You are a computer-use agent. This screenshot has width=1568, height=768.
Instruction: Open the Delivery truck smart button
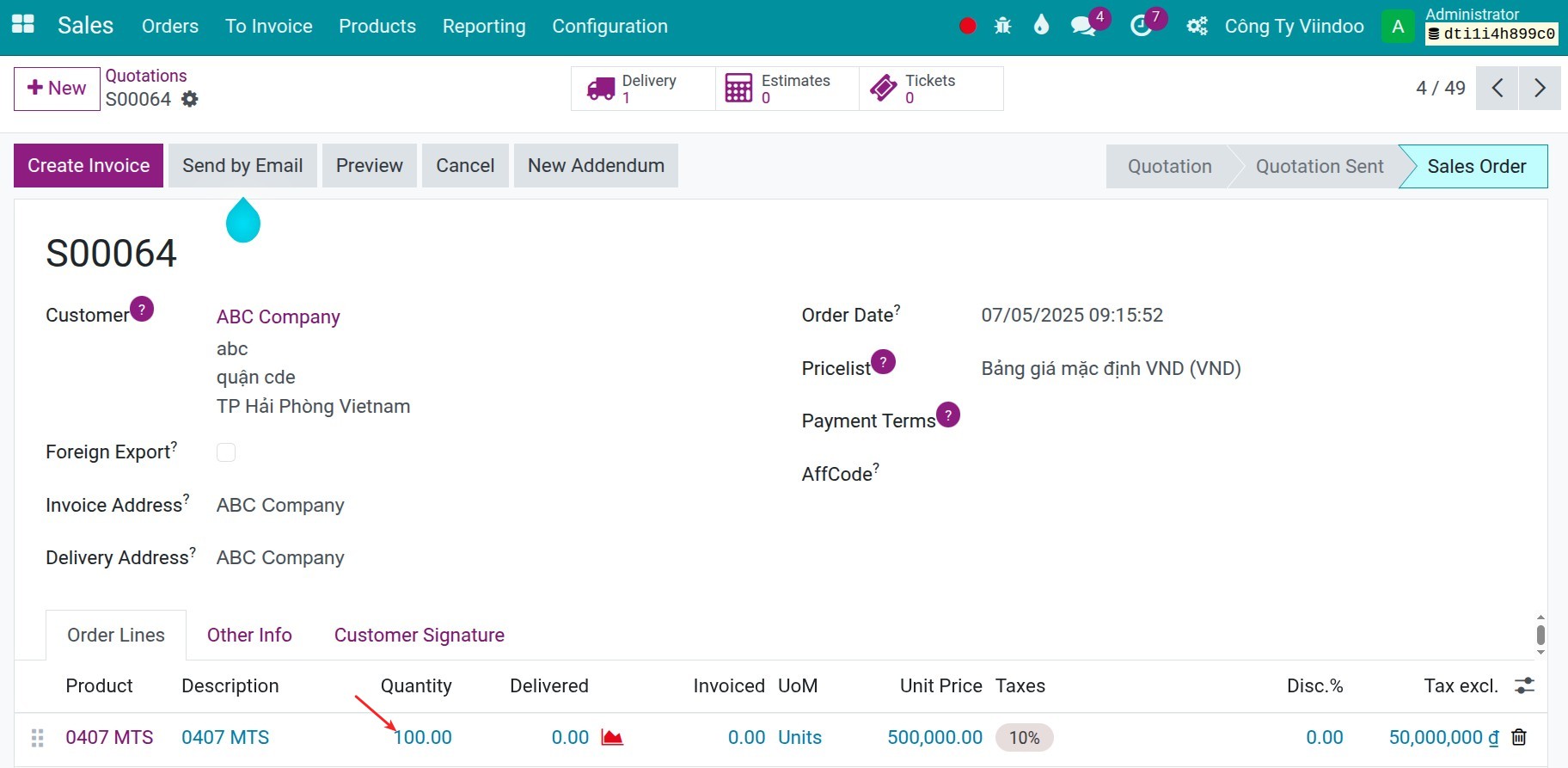click(x=643, y=89)
